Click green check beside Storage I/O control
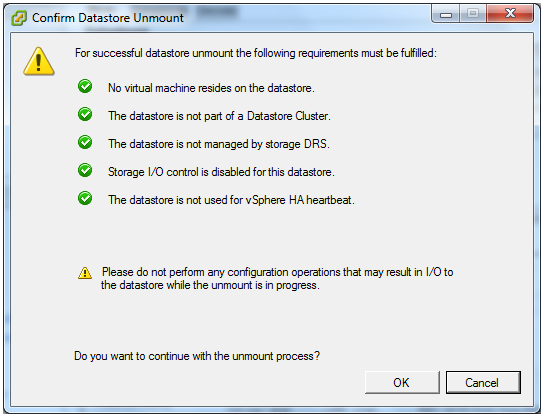The width and height of the screenshot is (545, 420). (x=85, y=170)
